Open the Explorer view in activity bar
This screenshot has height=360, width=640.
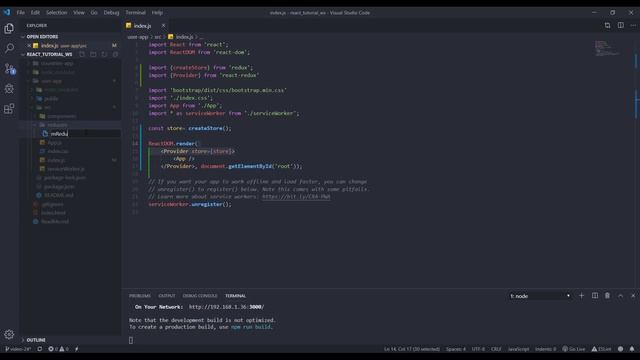click(9, 28)
